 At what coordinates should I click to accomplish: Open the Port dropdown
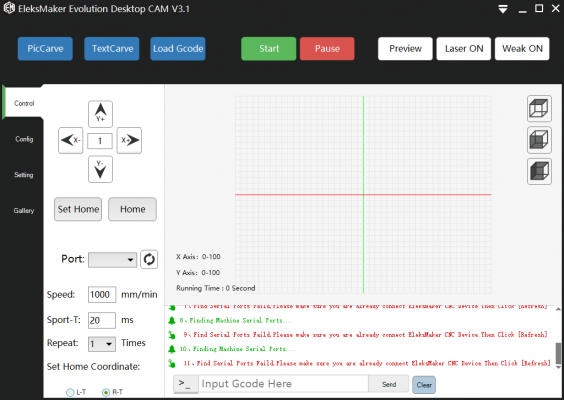tap(112, 260)
